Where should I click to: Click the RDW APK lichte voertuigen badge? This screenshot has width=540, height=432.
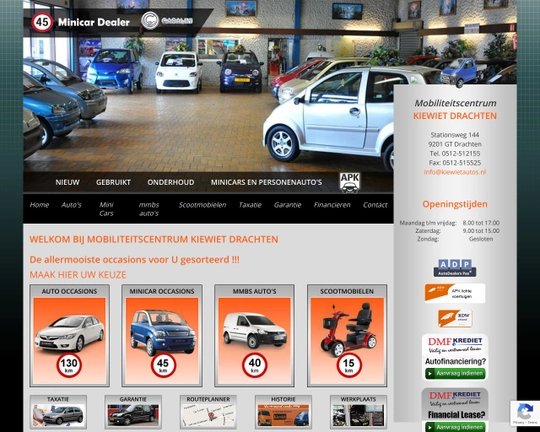coord(455,293)
